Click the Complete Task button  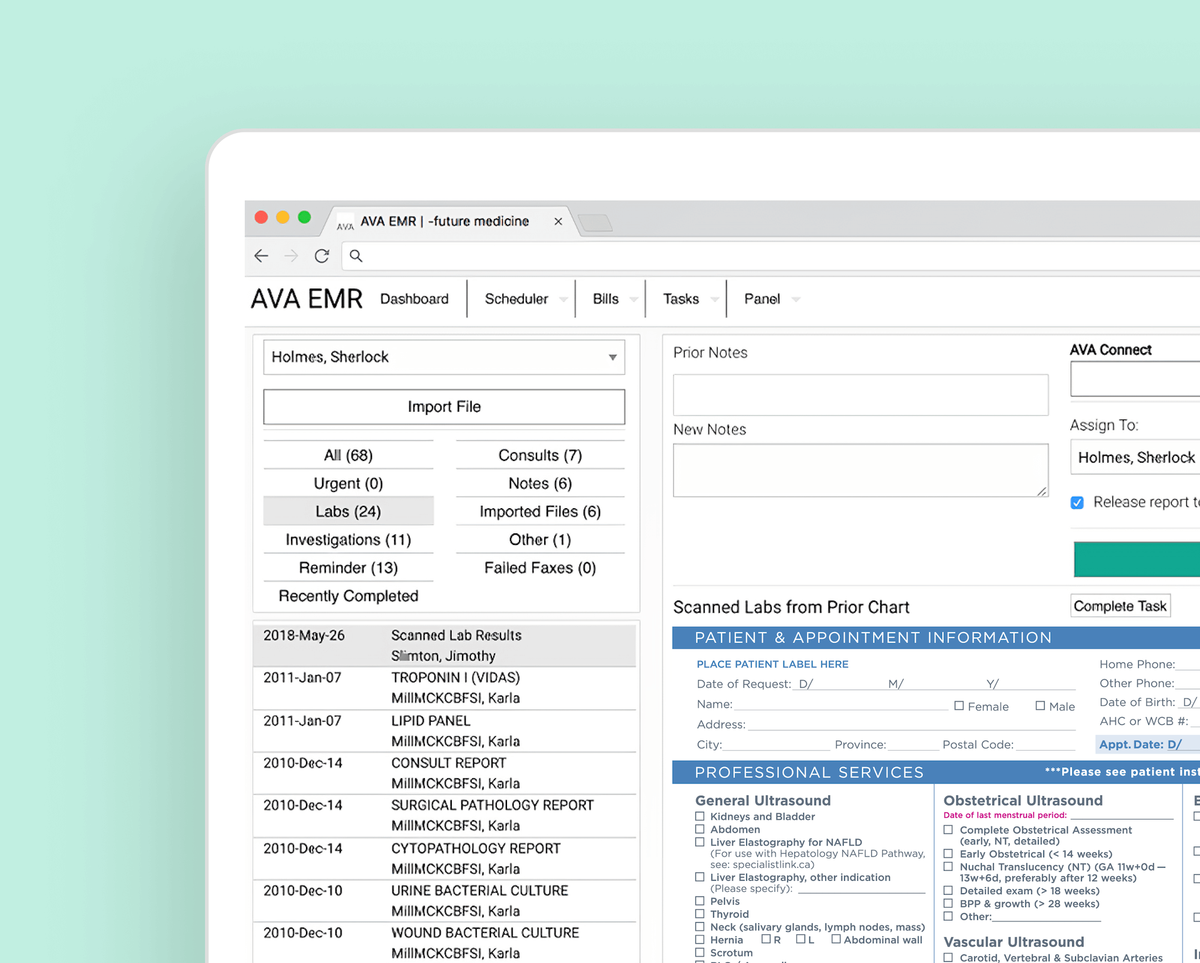[x=1120, y=605]
